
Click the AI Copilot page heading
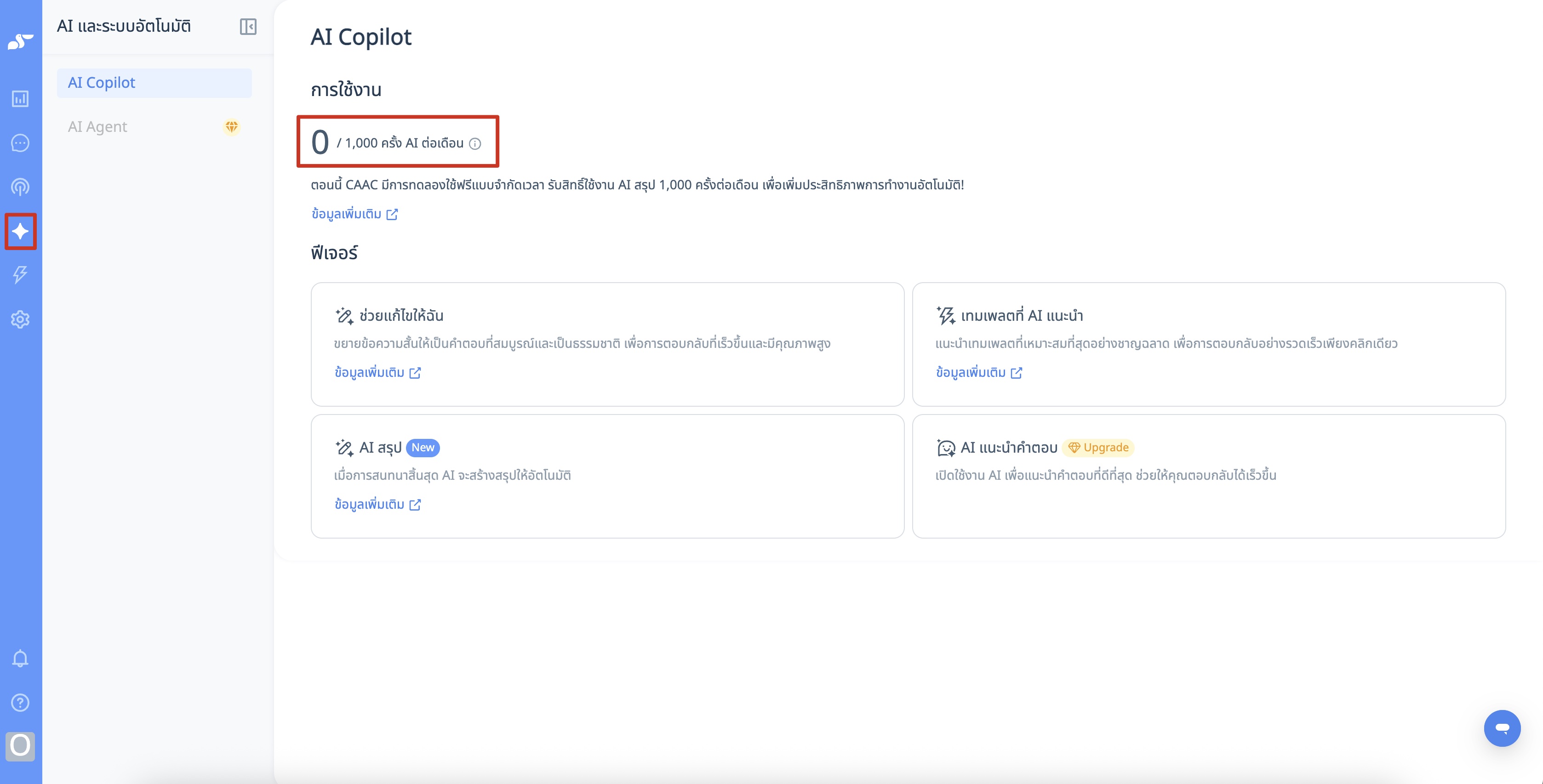point(361,37)
